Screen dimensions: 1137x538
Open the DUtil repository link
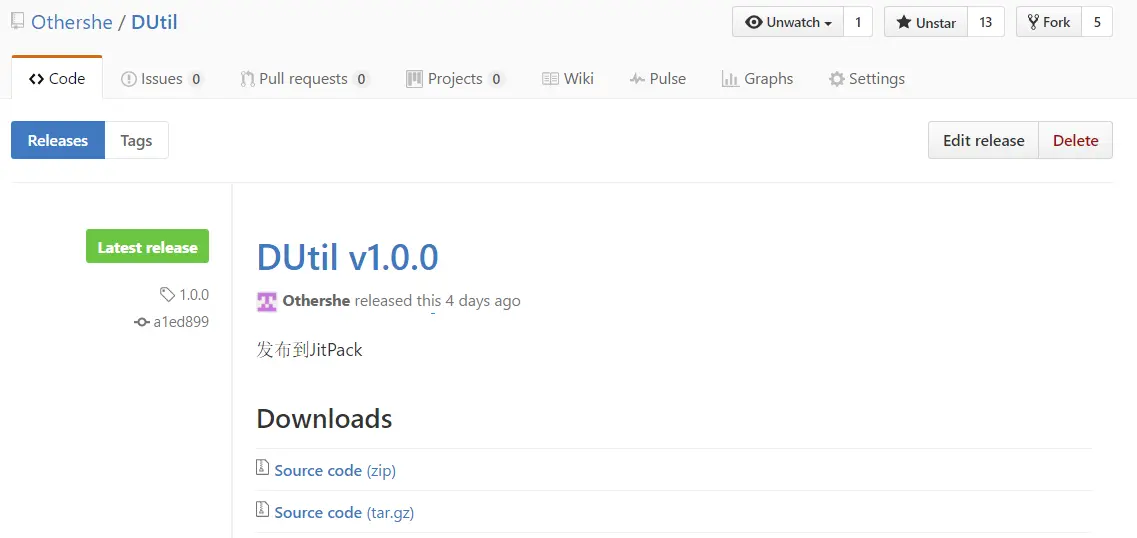click(154, 22)
